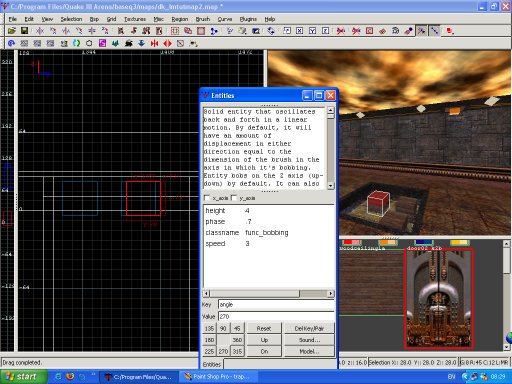Click the red outward-pointing arrows icon
Viewport: 512px width, 384px height.
point(167,43)
